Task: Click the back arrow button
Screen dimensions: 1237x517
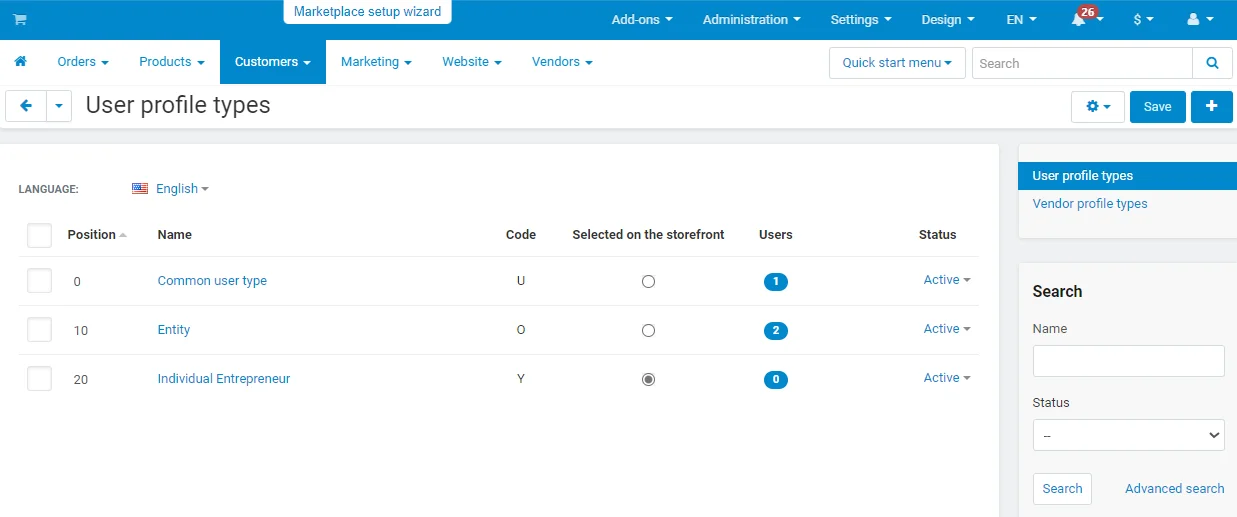Action: click(x=26, y=106)
